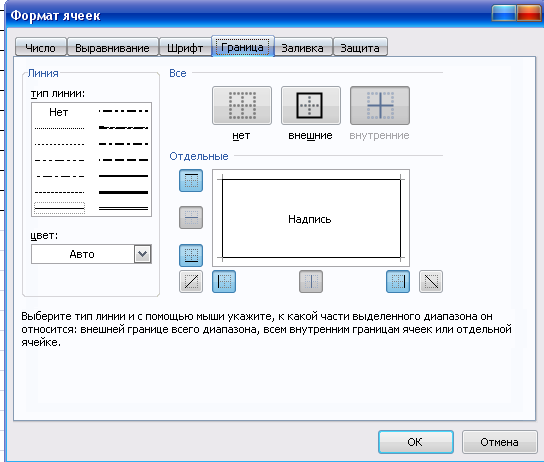
Task: Switch to the Число tab
Action: pos(40,48)
